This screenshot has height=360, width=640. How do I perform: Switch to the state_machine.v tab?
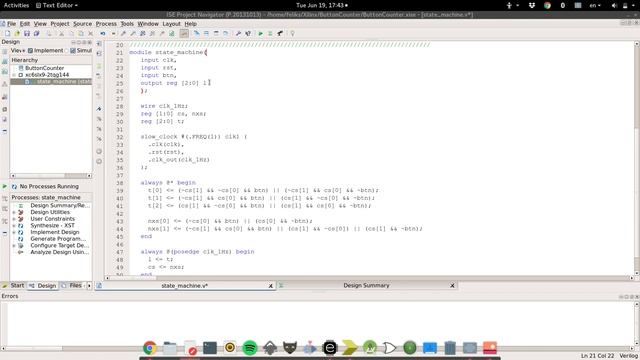184,286
